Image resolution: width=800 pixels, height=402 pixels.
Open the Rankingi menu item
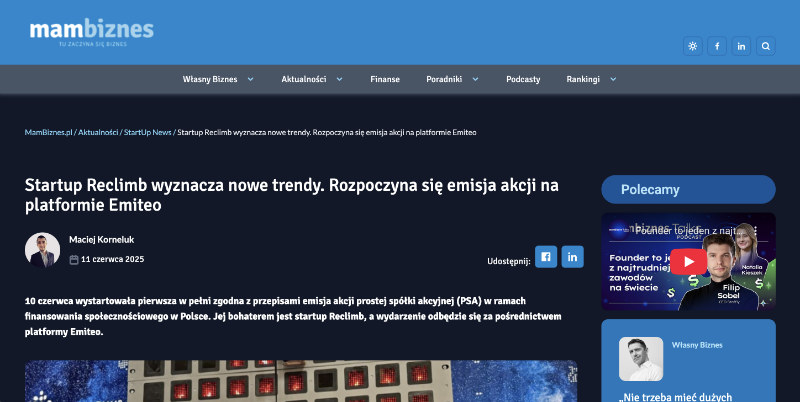583,79
